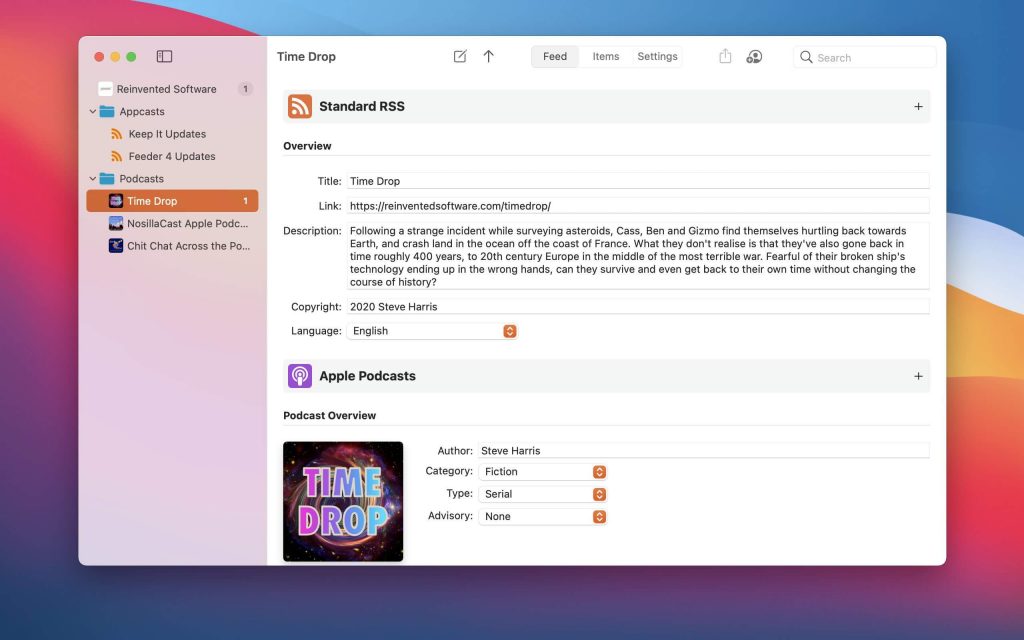Open the Language dropdown
The image size is (1024, 640).
coord(509,330)
